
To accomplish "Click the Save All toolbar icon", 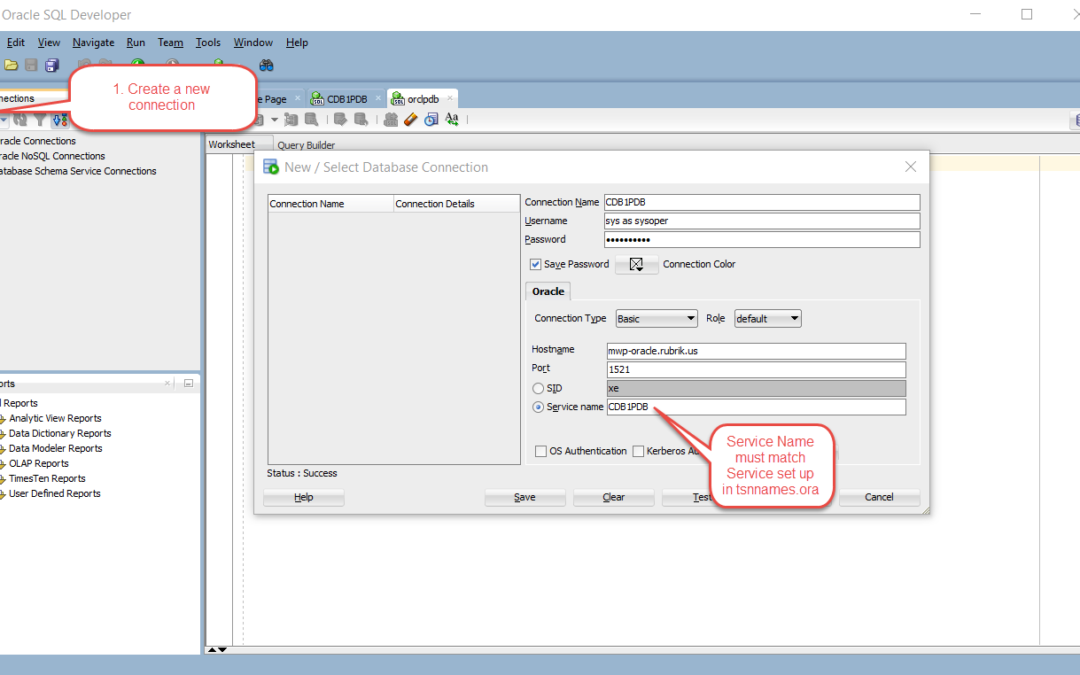I will point(52,65).
